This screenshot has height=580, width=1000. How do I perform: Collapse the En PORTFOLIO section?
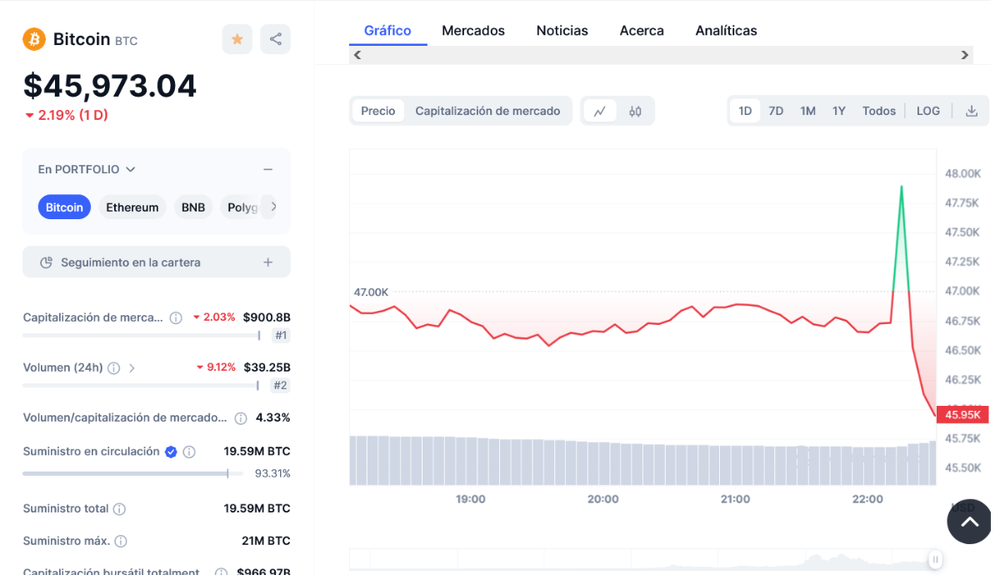pyautogui.click(x=267, y=169)
